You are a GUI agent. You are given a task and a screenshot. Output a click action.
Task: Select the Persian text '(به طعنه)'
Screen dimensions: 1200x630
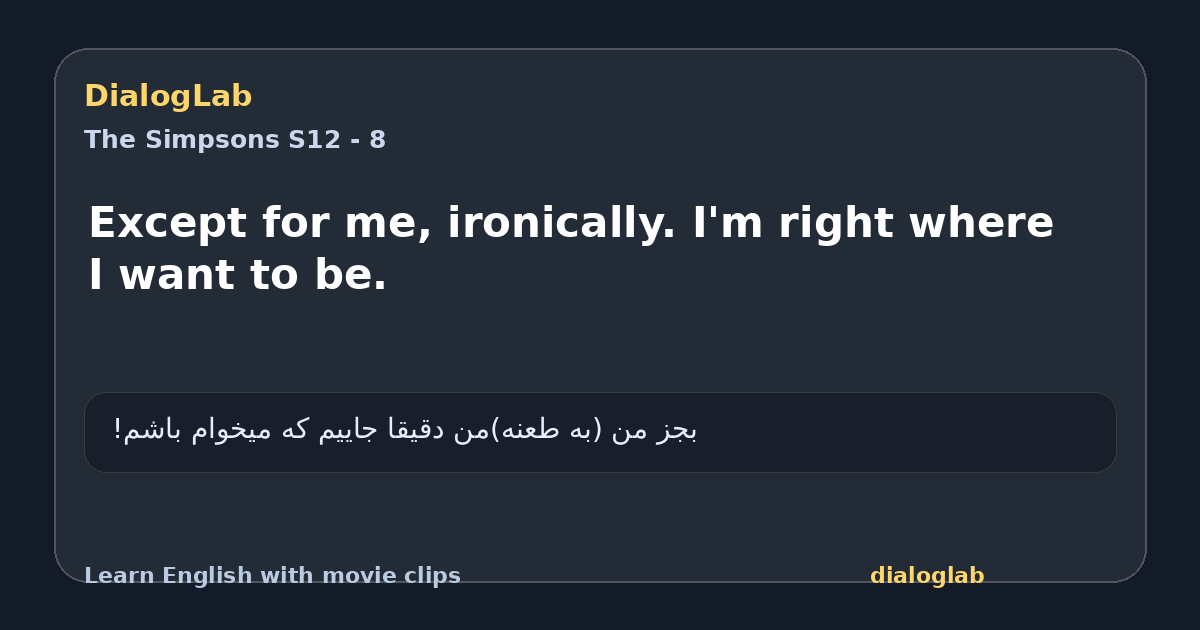point(548,430)
